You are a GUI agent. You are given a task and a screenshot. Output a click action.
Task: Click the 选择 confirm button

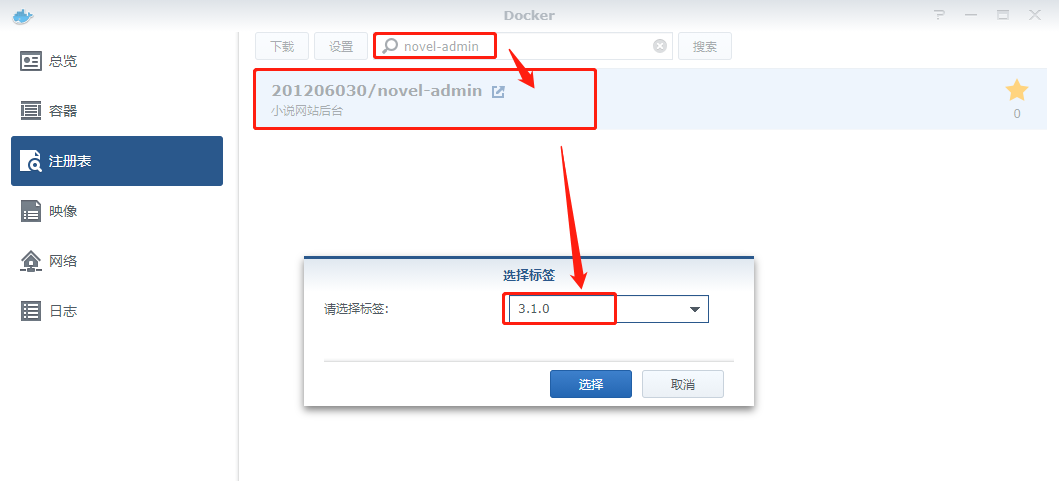[x=591, y=384]
